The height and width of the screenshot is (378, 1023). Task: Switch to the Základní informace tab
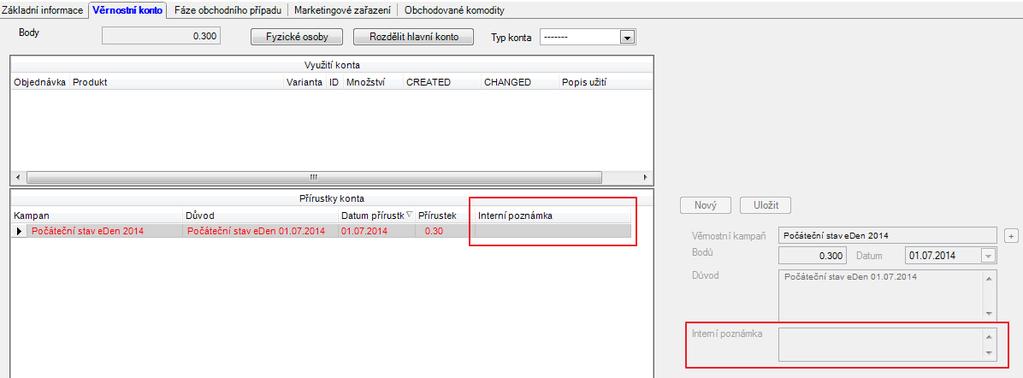click(x=43, y=10)
